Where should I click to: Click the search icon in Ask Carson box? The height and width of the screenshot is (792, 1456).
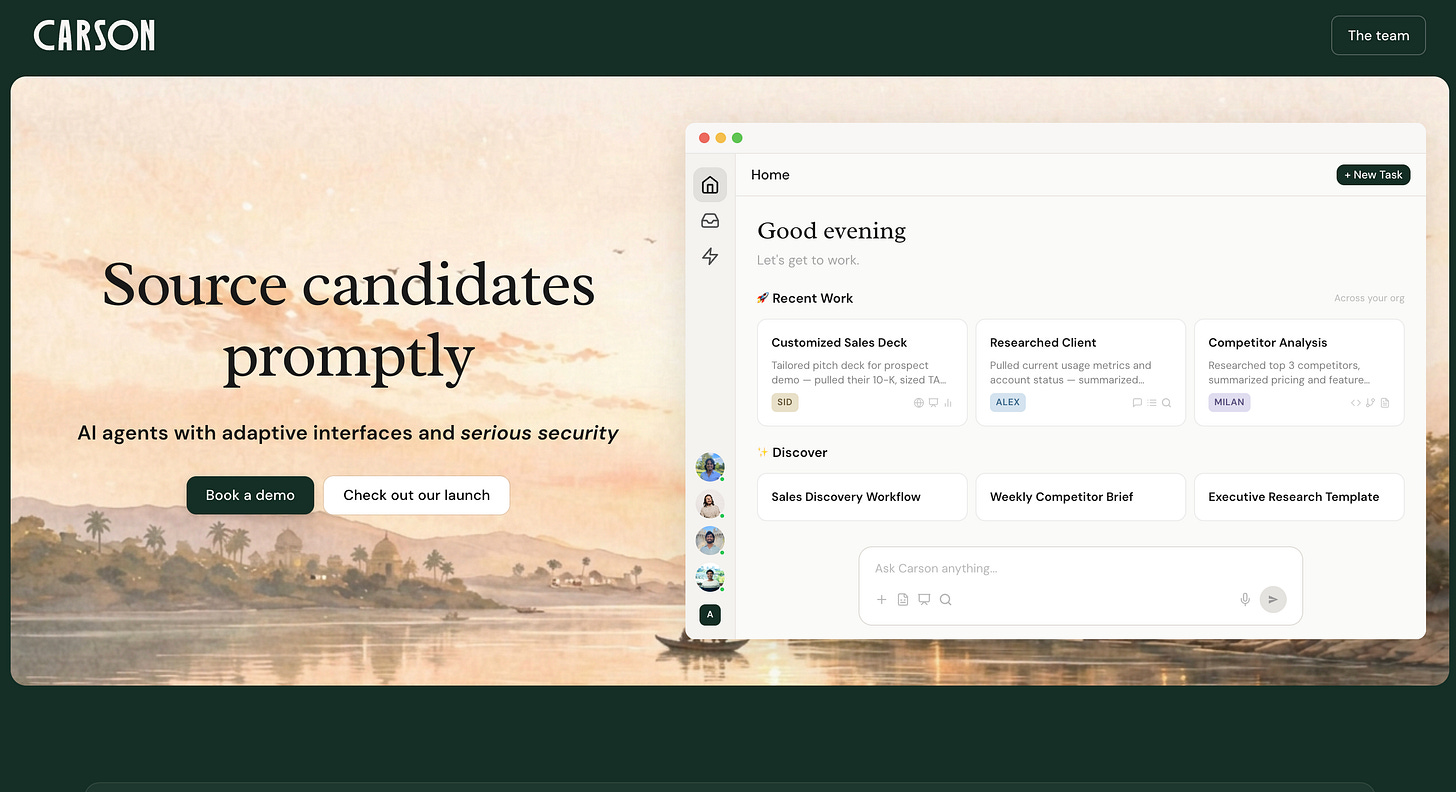coord(945,600)
